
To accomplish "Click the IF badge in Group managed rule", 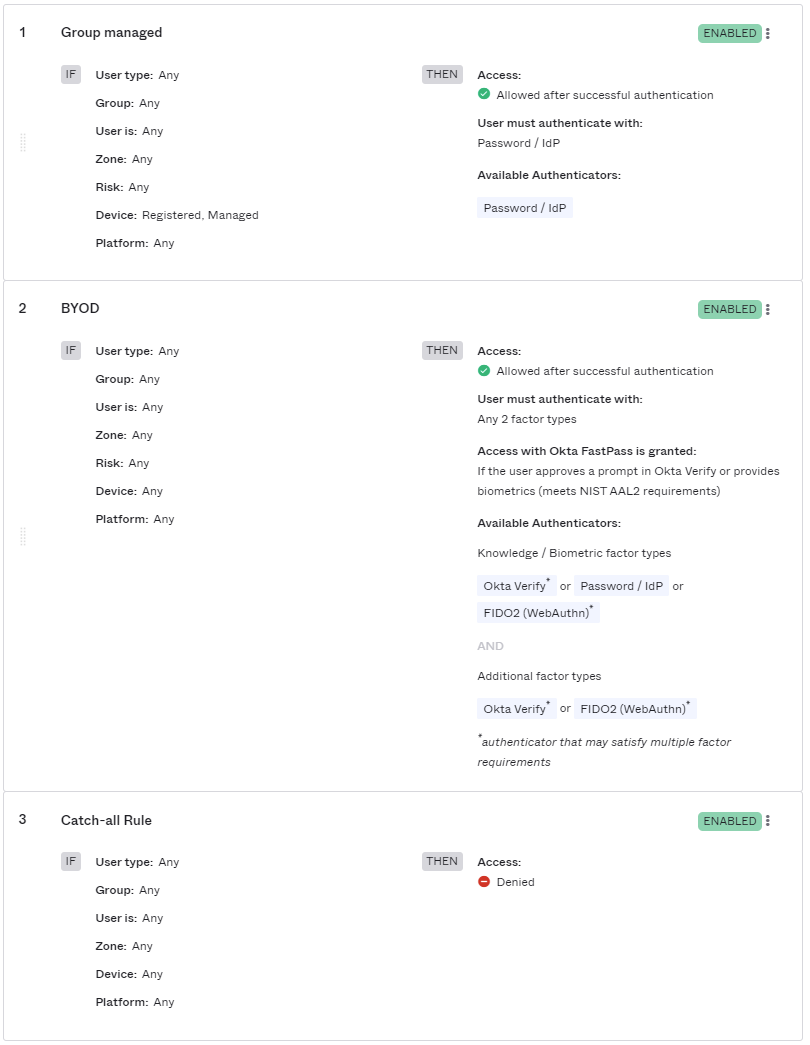I will (71, 74).
